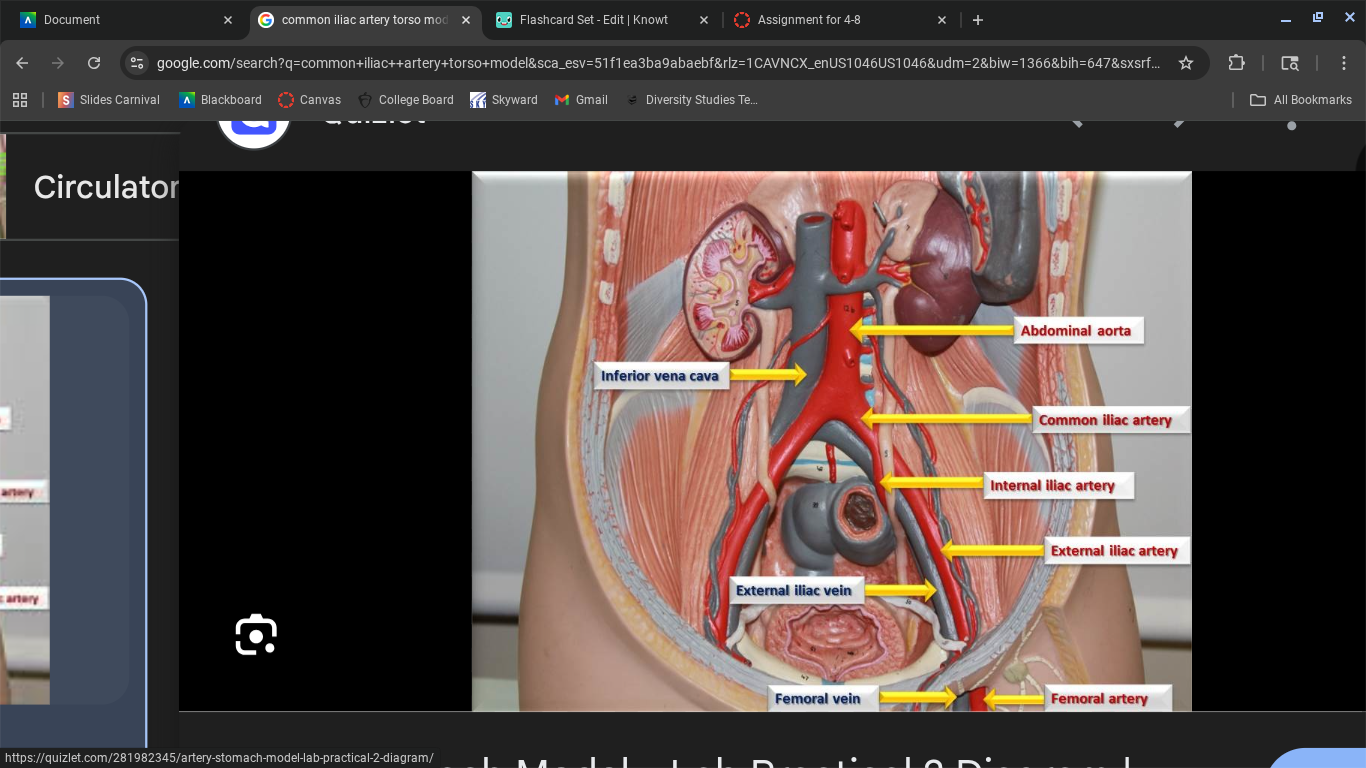Bookmark this page with the star icon

tap(1186, 63)
